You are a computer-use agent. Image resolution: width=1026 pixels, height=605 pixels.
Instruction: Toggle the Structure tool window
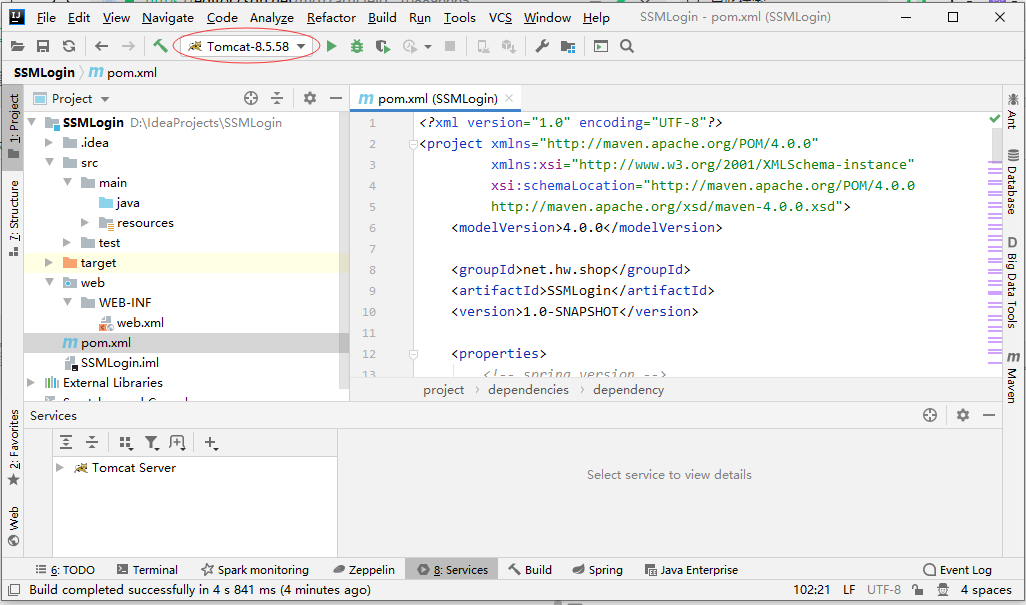pos(13,218)
